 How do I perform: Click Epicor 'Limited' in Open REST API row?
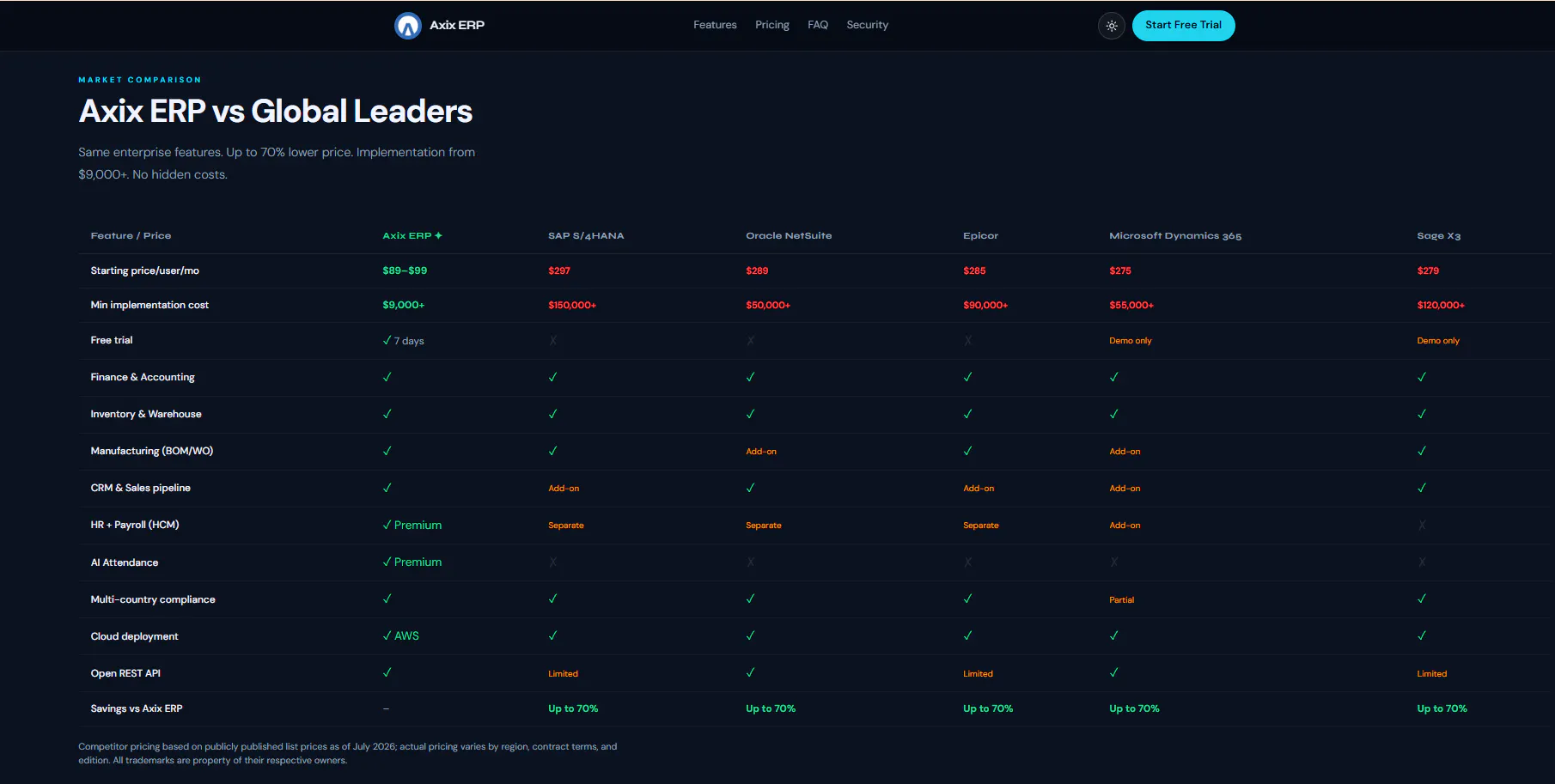click(979, 674)
